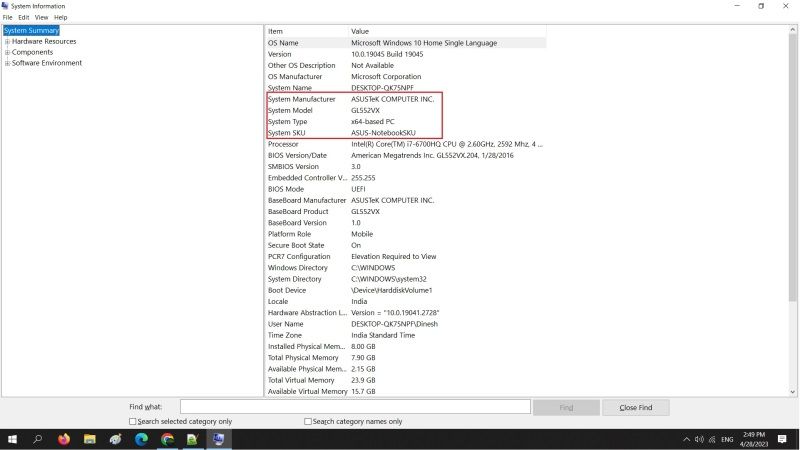Click scrollbar down arrow in details pane
The width and height of the screenshot is (800, 450).
coord(792,392)
